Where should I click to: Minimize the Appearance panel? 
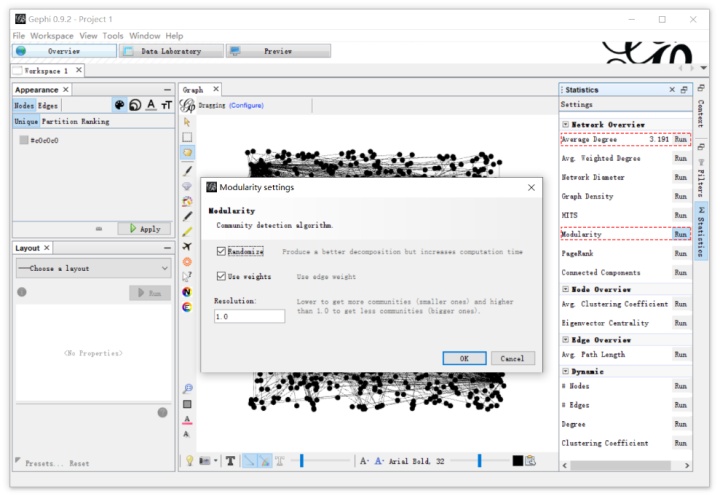click(x=167, y=90)
